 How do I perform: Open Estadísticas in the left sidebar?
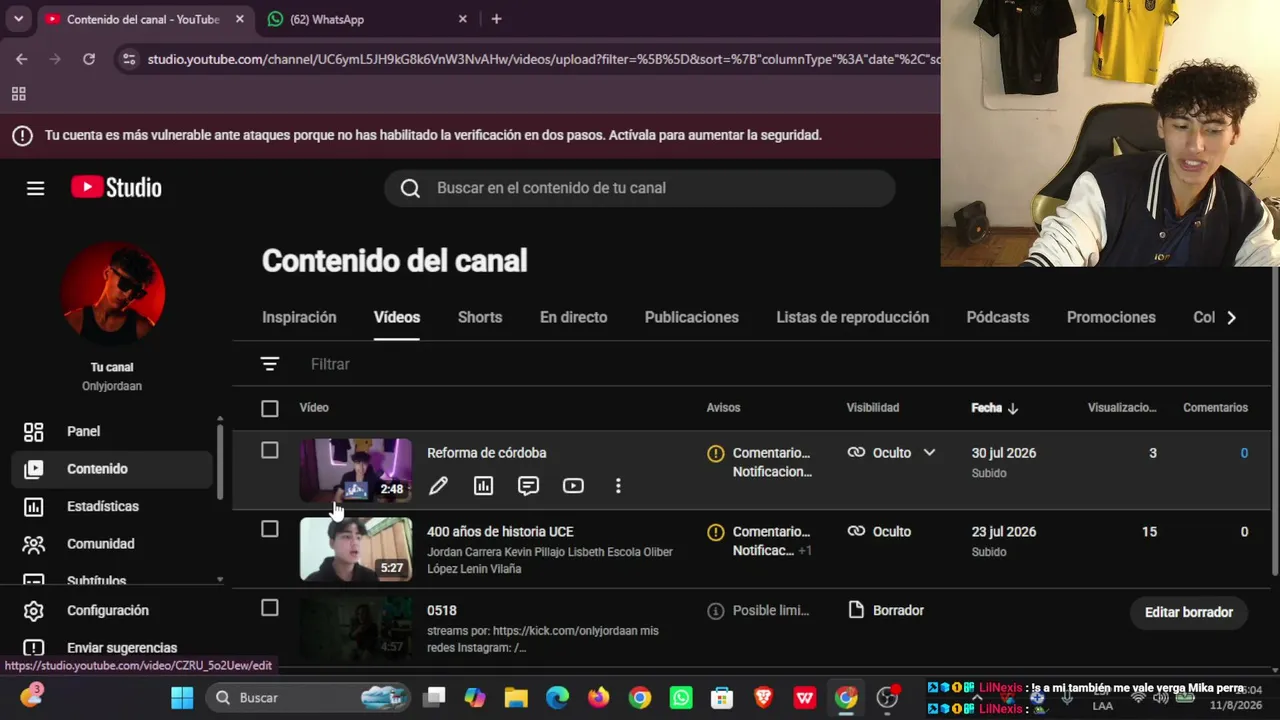[x=112, y=506]
